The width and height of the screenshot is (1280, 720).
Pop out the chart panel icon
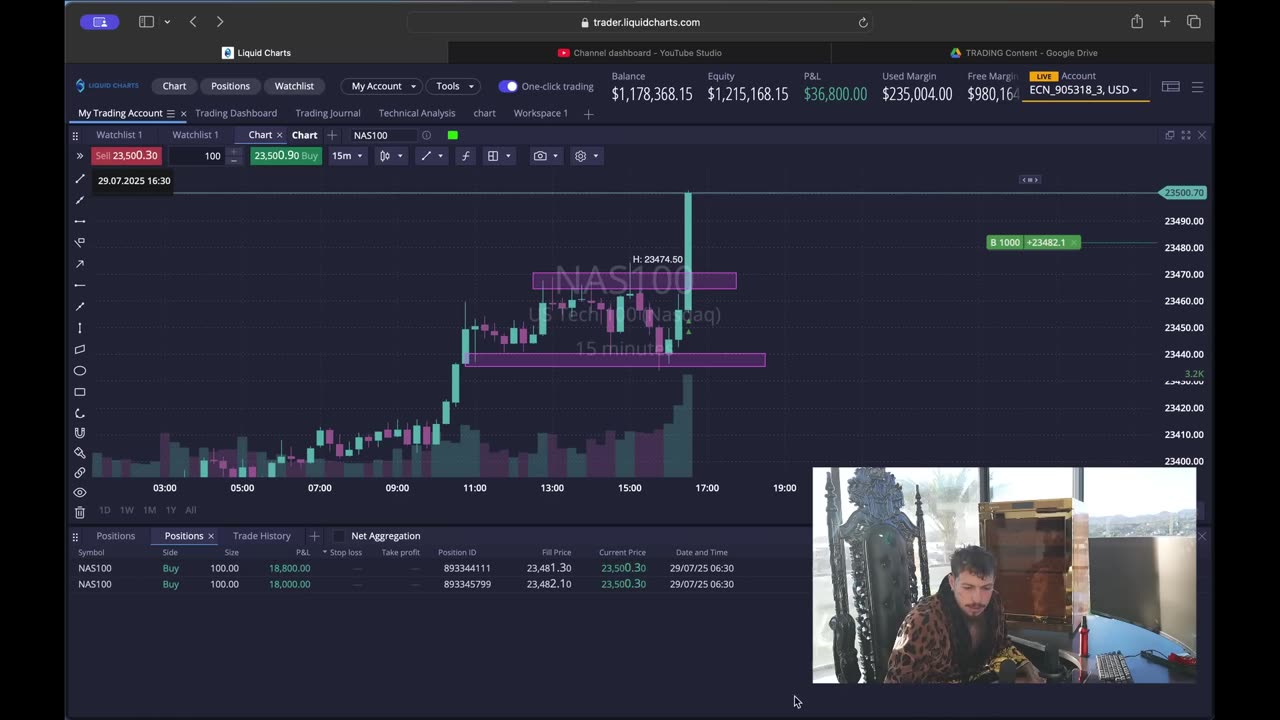(x=1170, y=135)
